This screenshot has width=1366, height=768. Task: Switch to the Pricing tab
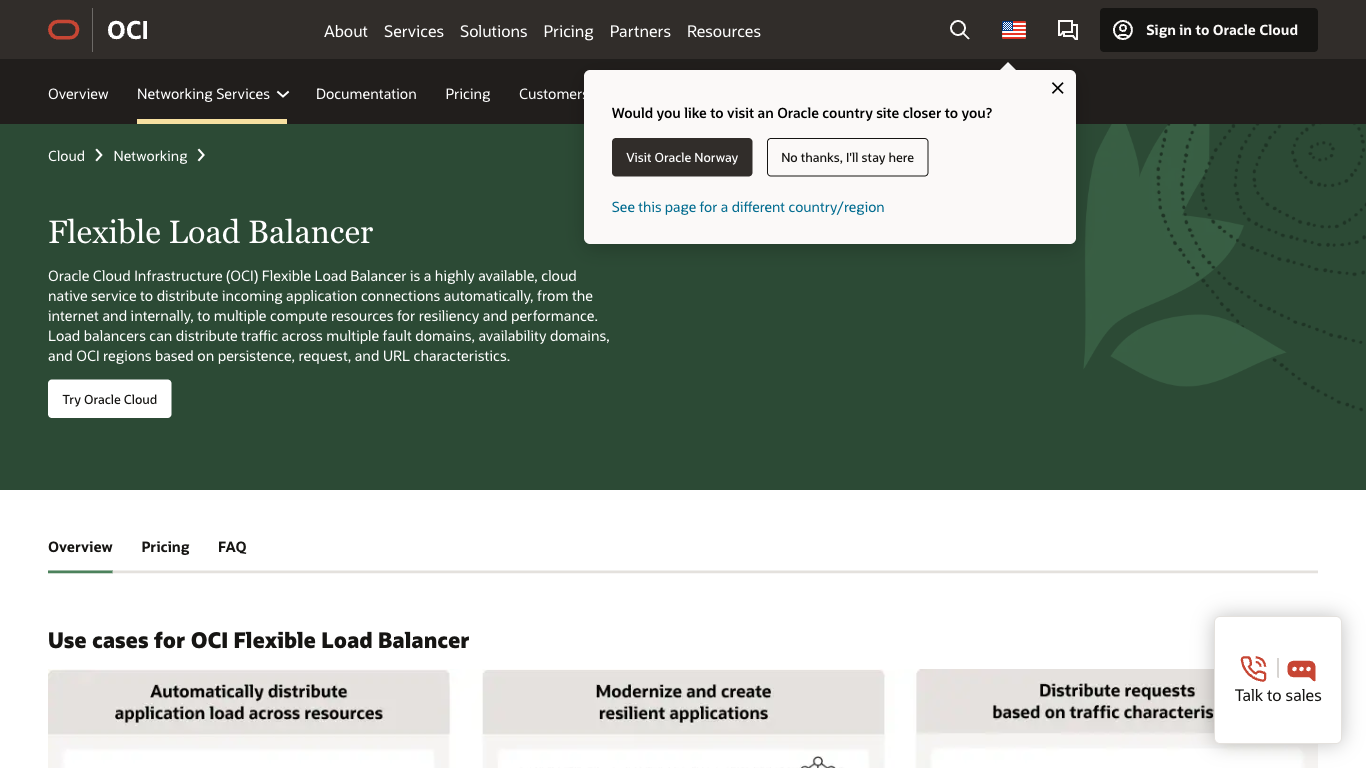165,547
